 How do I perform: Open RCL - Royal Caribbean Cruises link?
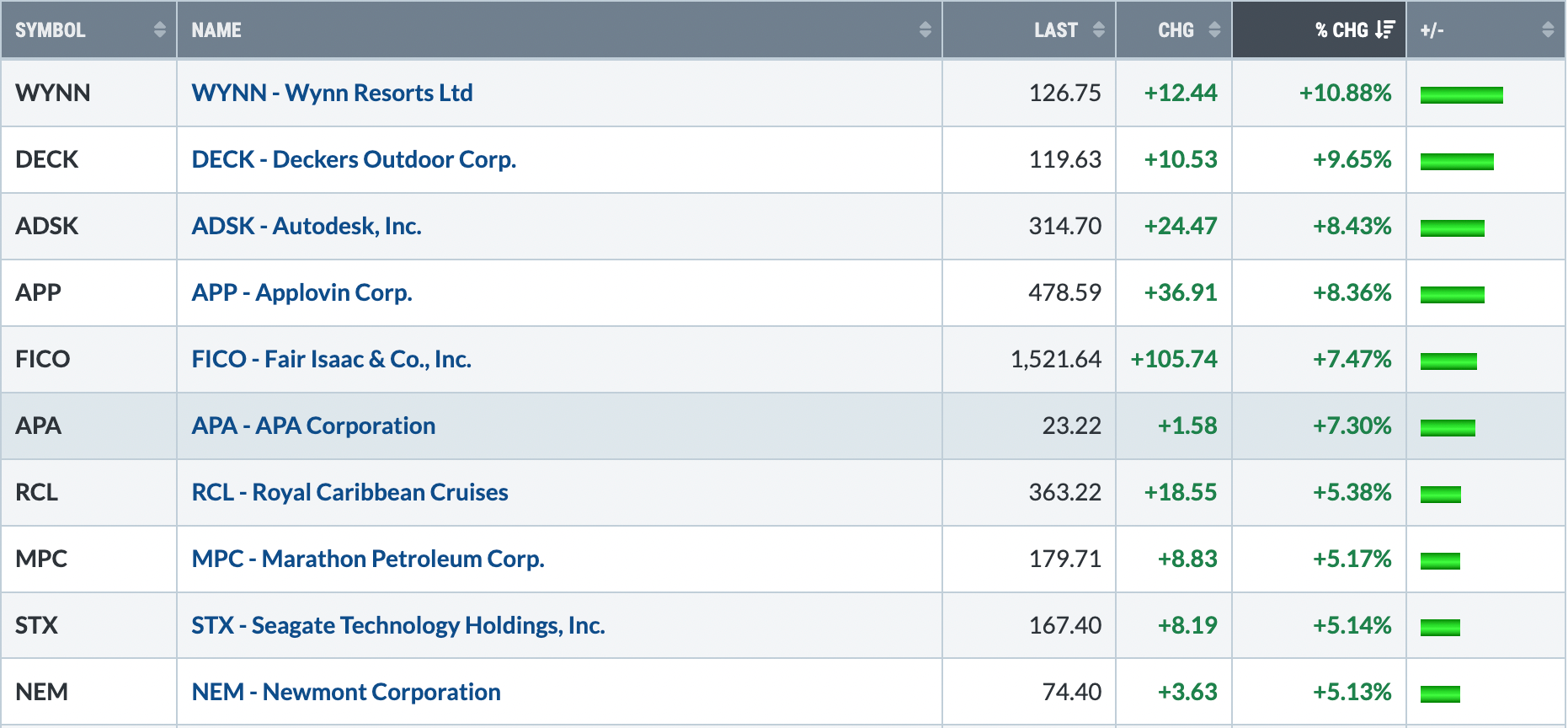tap(349, 492)
